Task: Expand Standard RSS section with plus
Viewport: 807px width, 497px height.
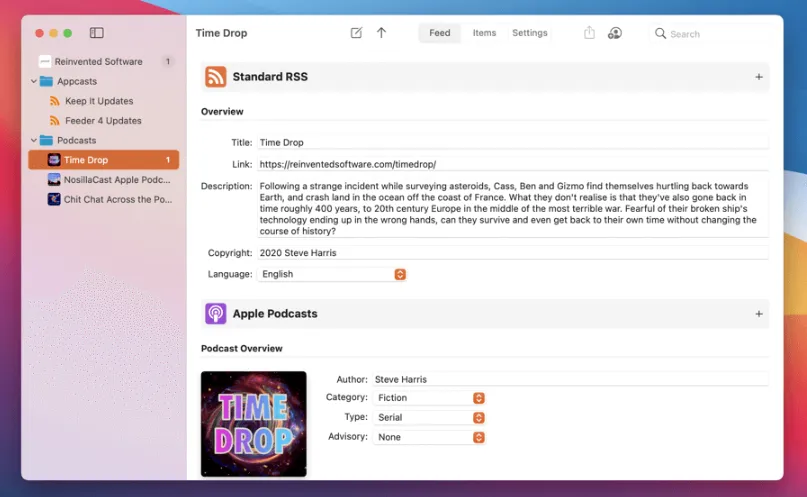Action: [759, 77]
